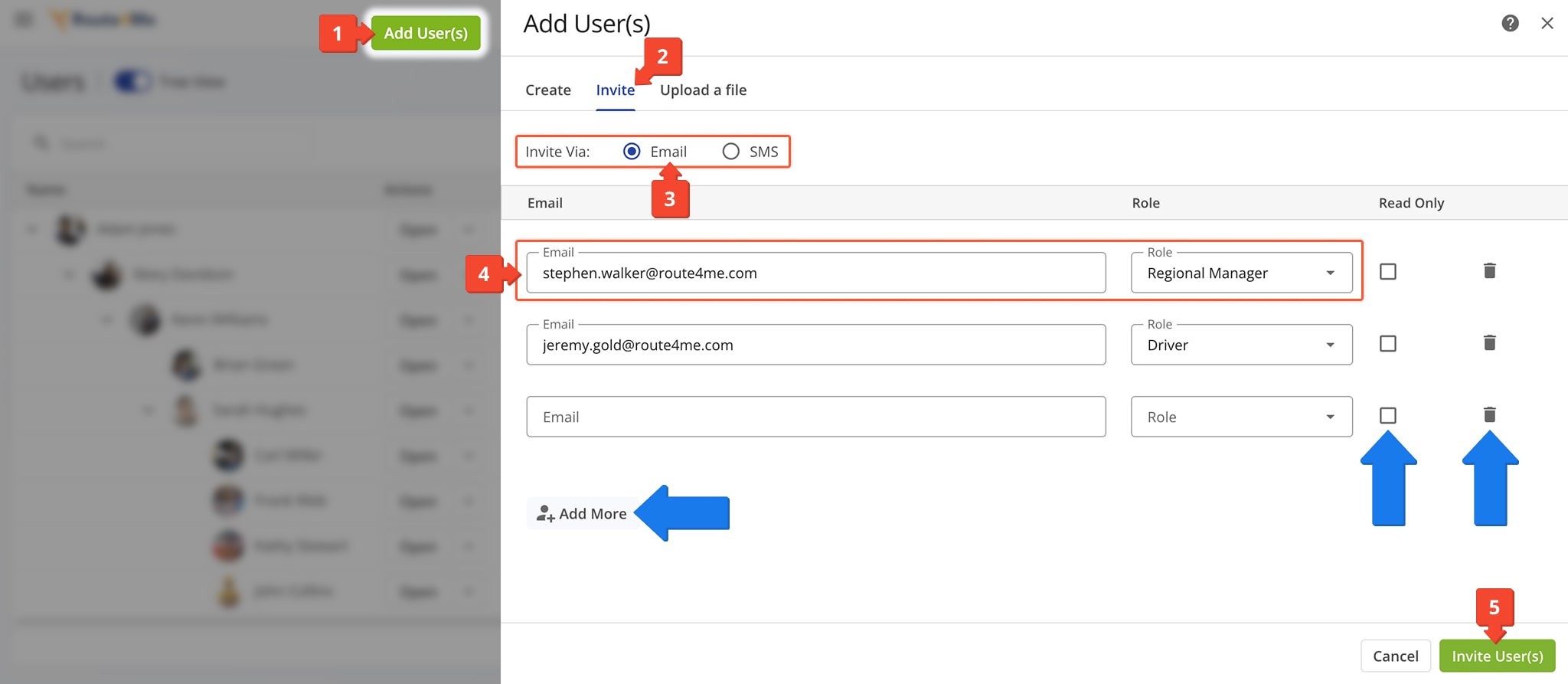Click the green Add User(s) button
This screenshot has width=1568, height=684.
click(426, 33)
